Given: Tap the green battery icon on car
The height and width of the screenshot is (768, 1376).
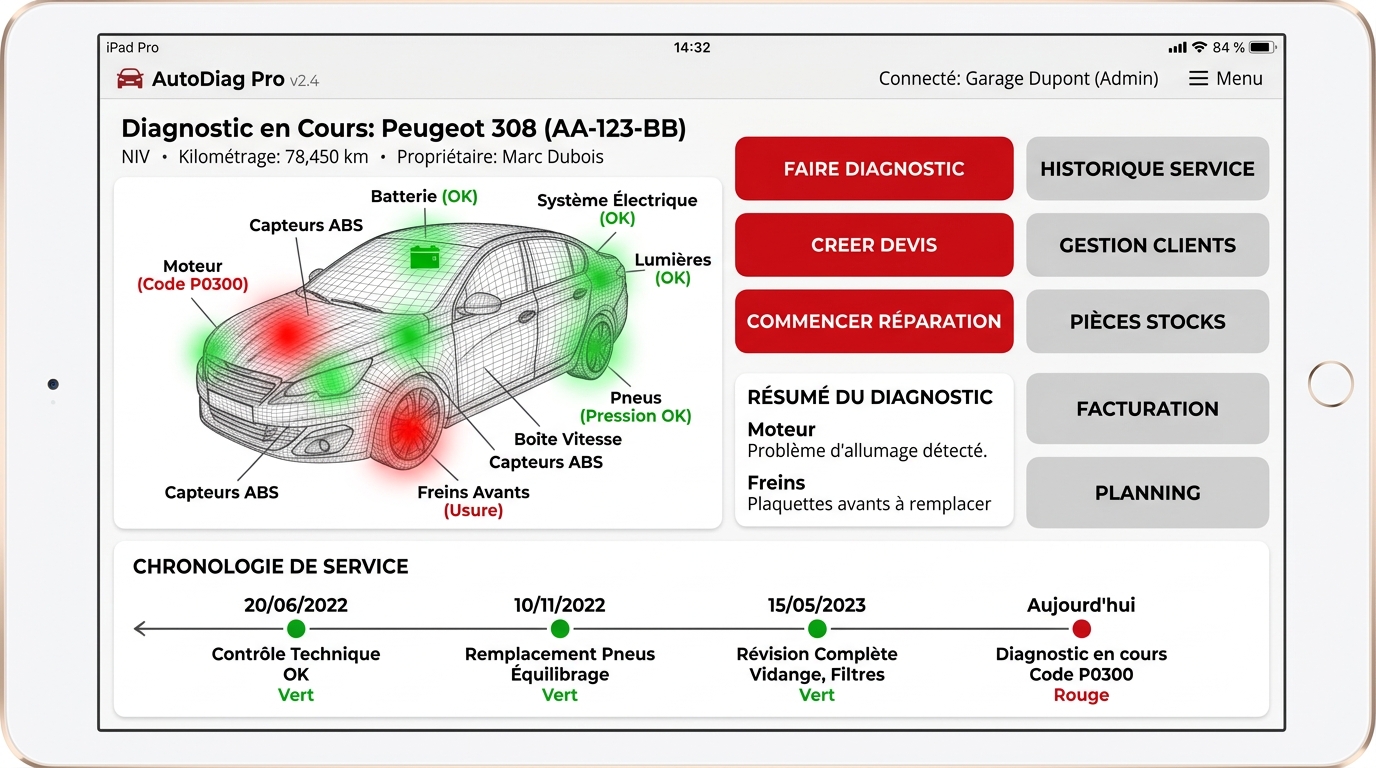Looking at the screenshot, I should (x=425, y=257).
